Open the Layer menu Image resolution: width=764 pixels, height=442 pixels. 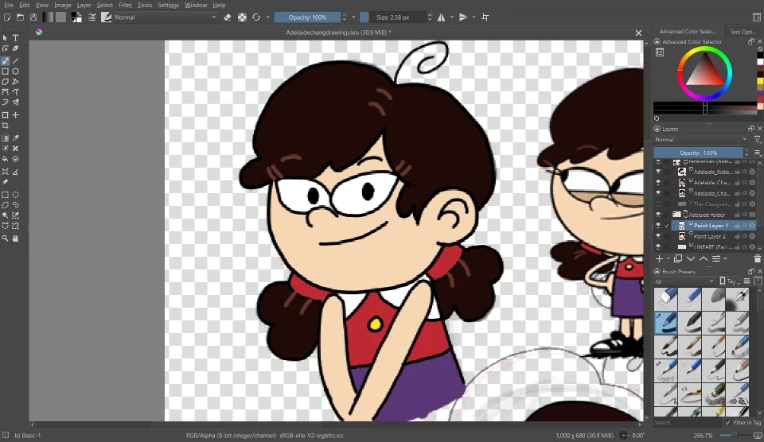coord(84,5)
